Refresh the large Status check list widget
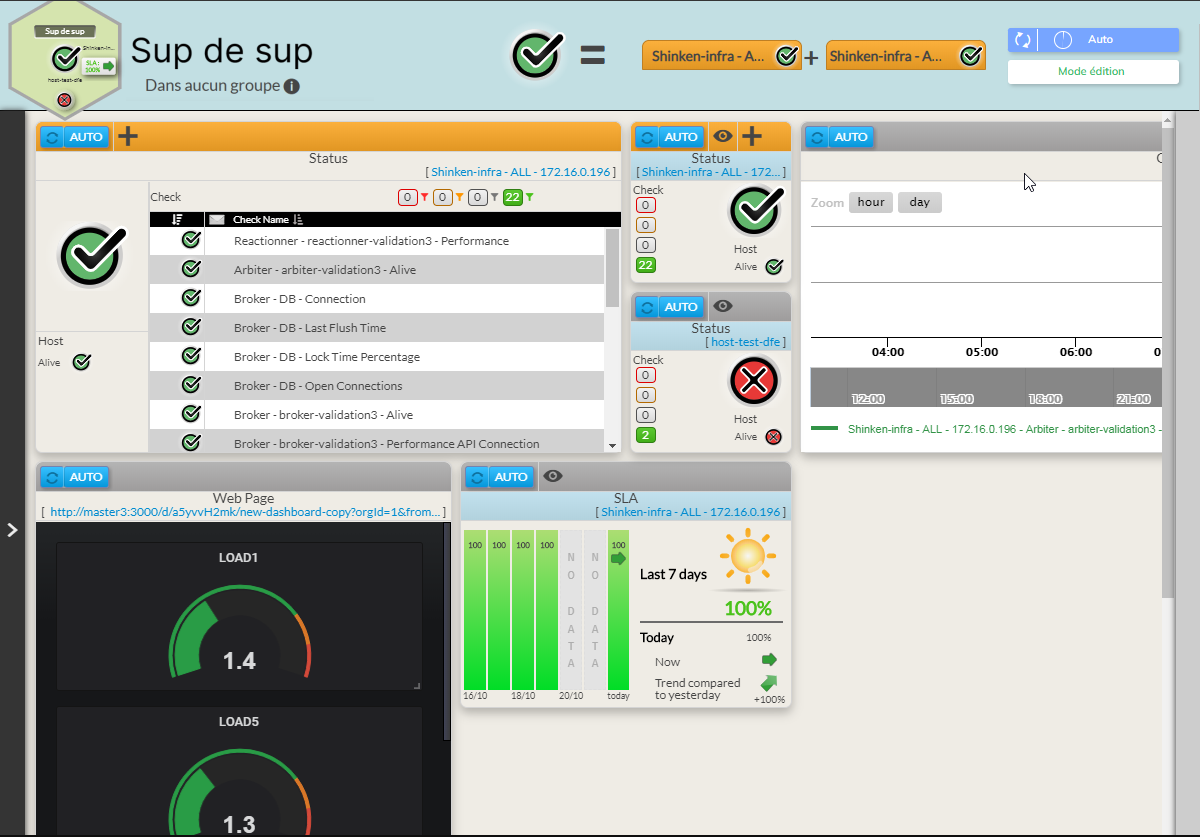This screenshot has height=837, width=1200. click(52, 137)
